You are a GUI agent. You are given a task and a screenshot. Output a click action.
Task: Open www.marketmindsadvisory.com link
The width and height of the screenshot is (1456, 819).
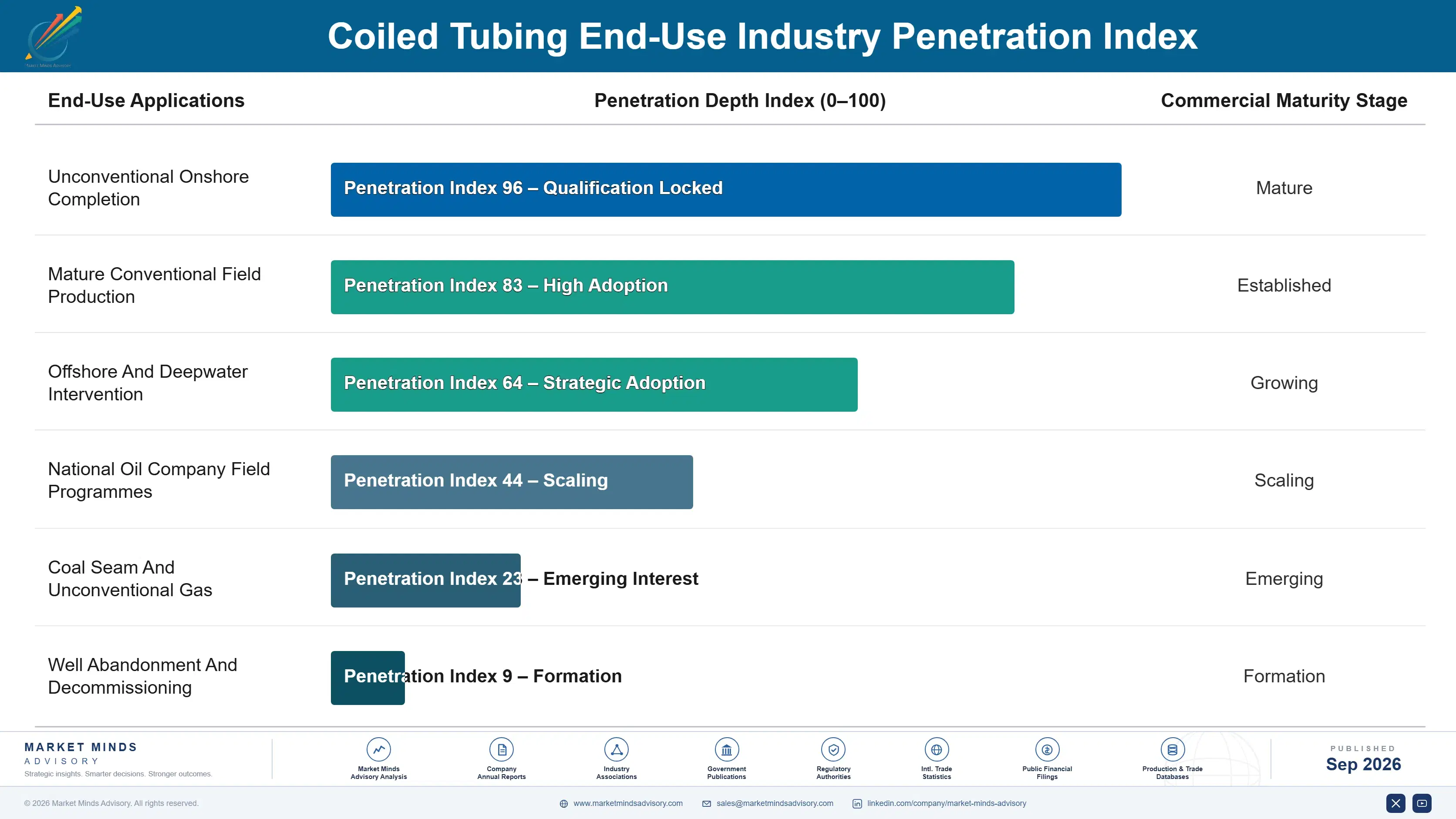(x=628, y=803)
